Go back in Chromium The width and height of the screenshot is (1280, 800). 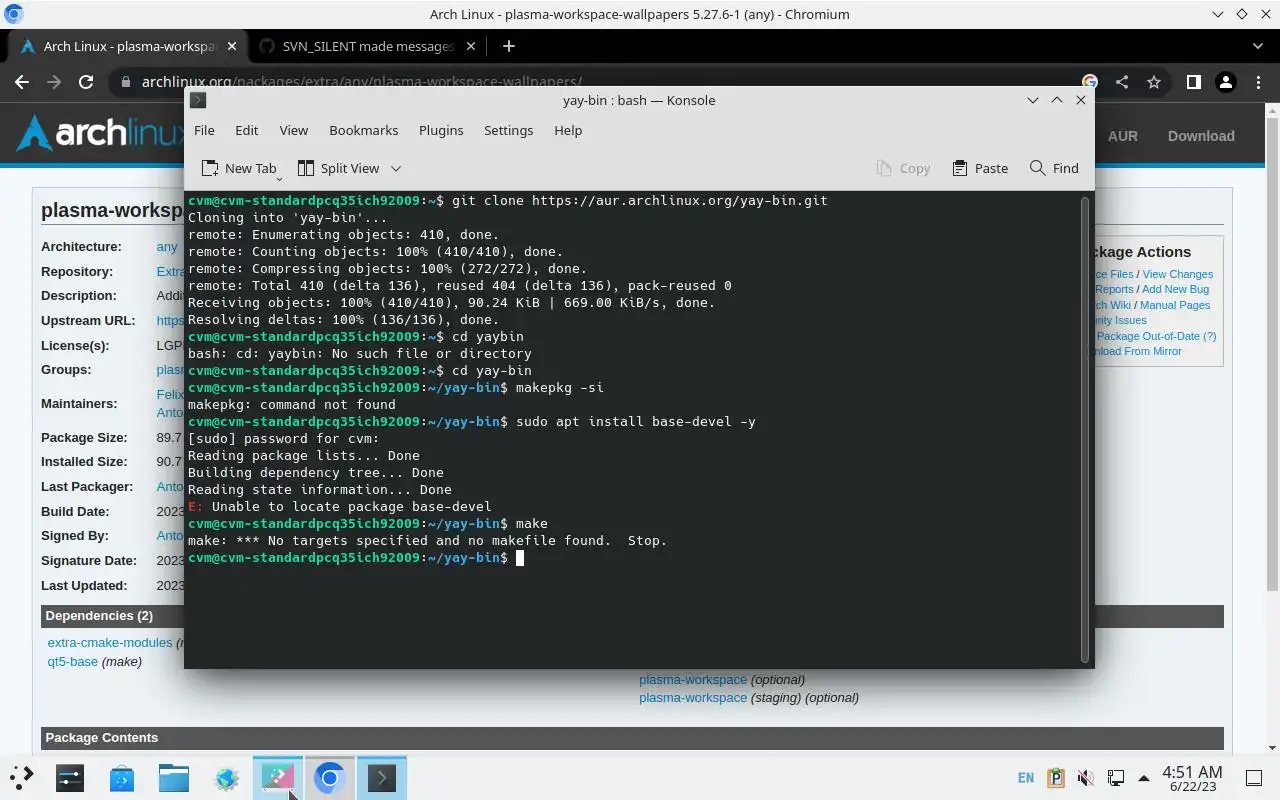(22, 82)
